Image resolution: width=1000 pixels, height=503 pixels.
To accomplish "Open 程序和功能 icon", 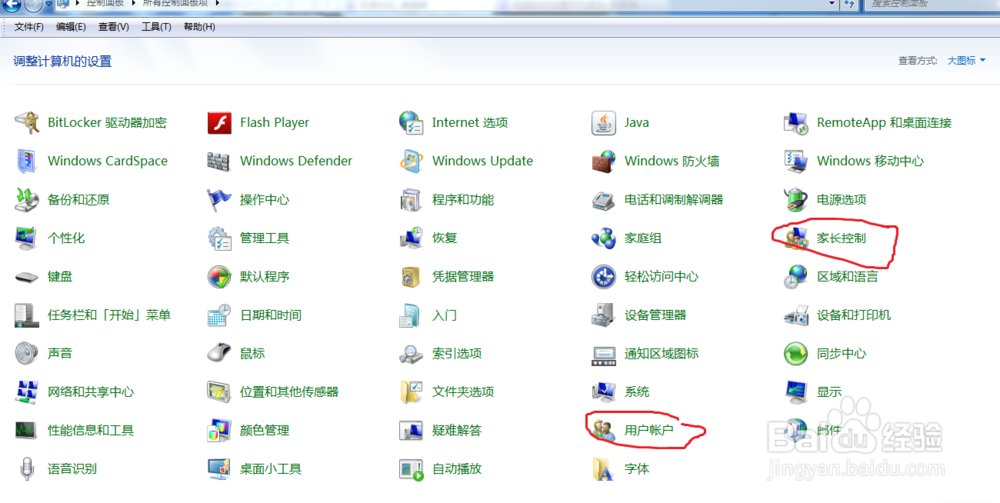I will coord(411,200).
